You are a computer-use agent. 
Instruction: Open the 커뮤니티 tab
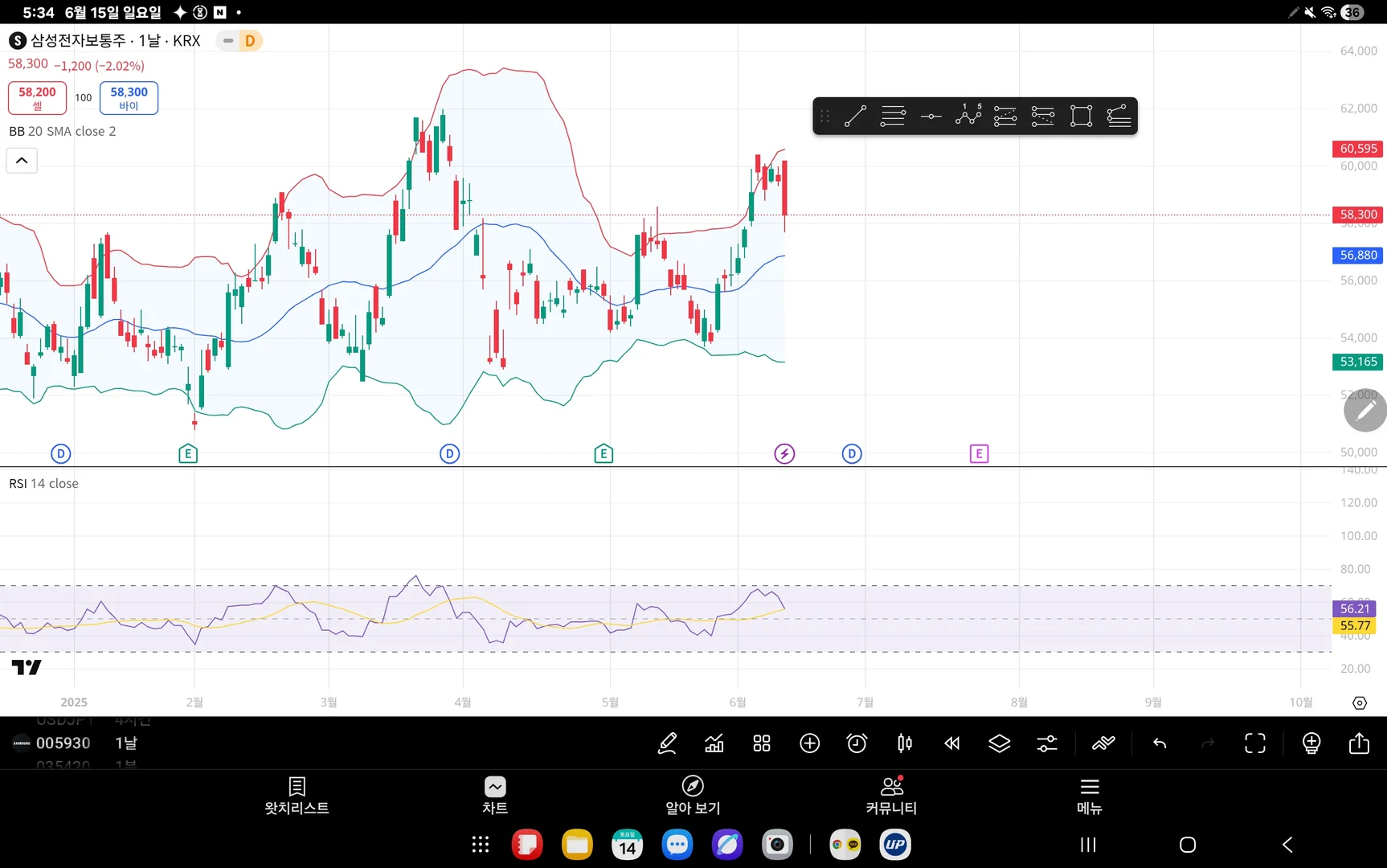point(891,796)
